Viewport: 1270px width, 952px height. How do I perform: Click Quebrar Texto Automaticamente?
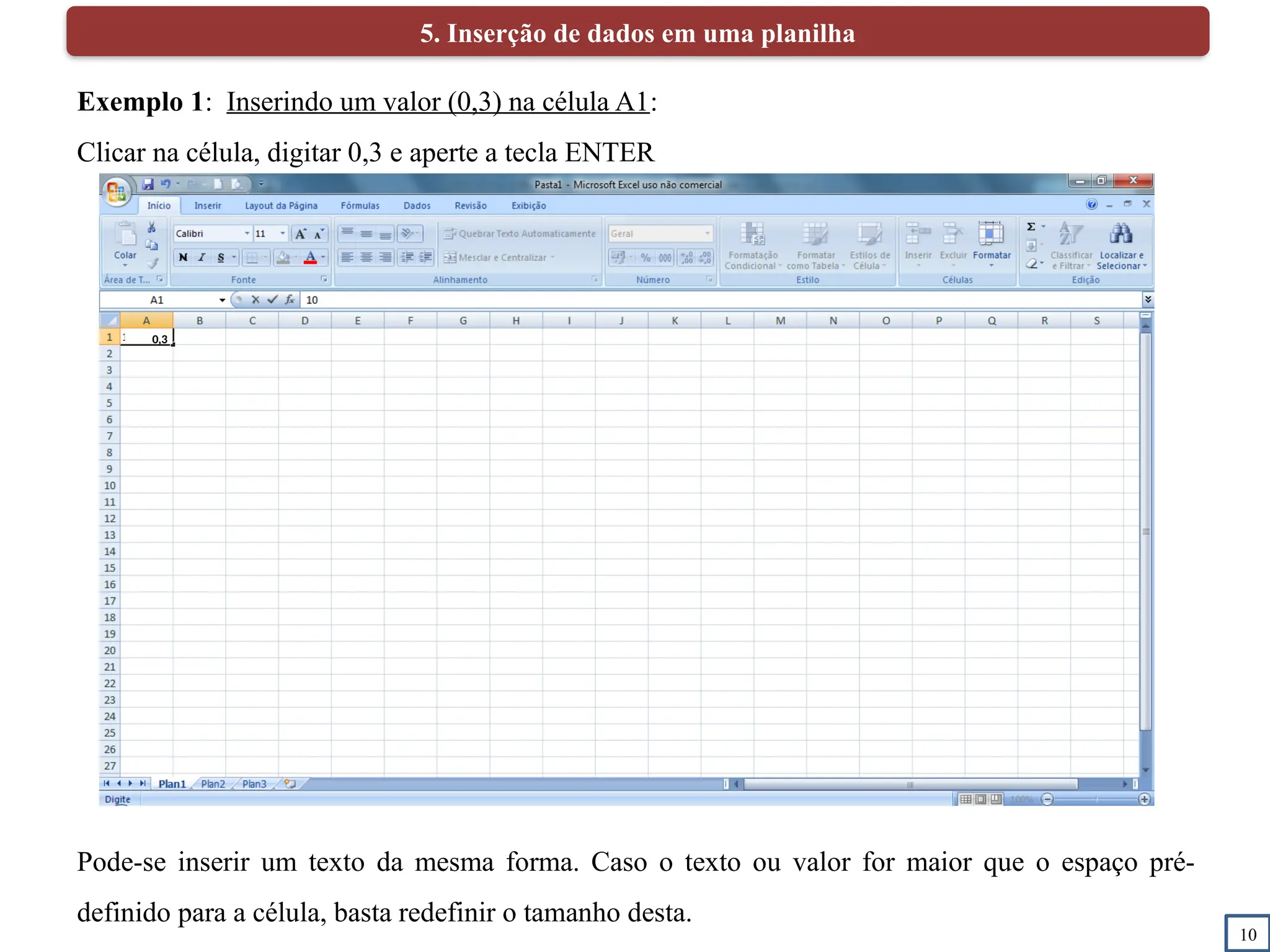[520, 234]
